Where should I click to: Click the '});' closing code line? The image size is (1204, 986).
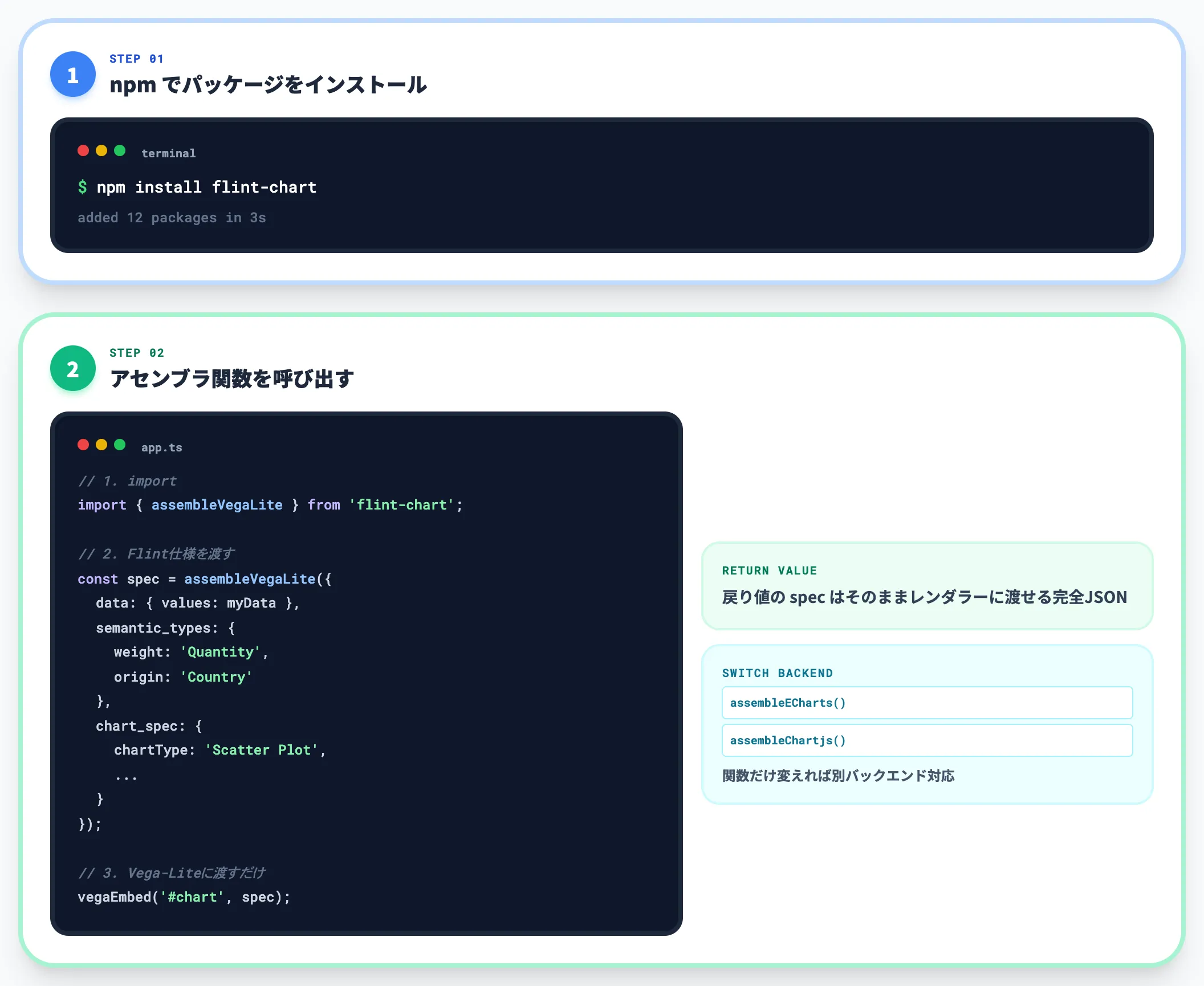click(90, 824)
